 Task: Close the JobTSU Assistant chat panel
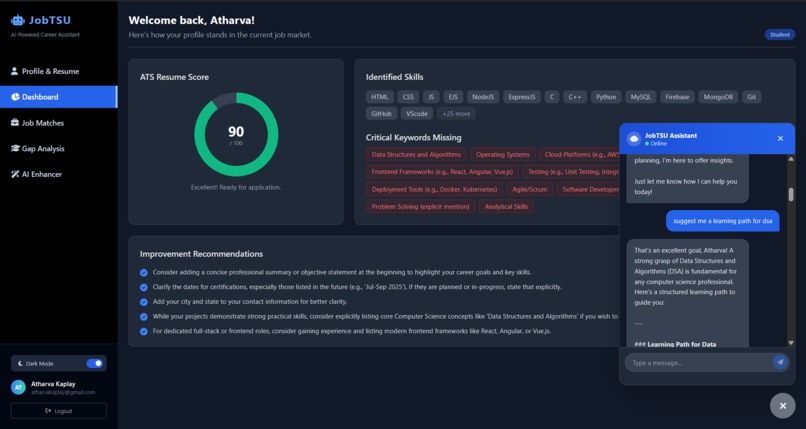[780, 138]
